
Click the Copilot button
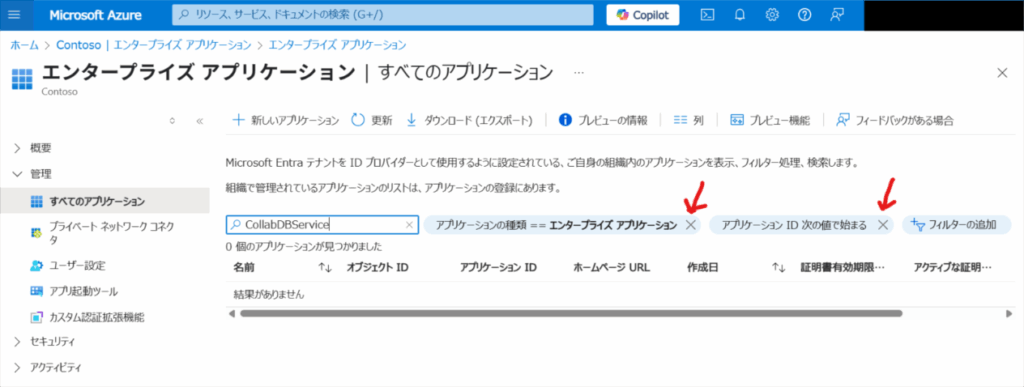(643, 15)
